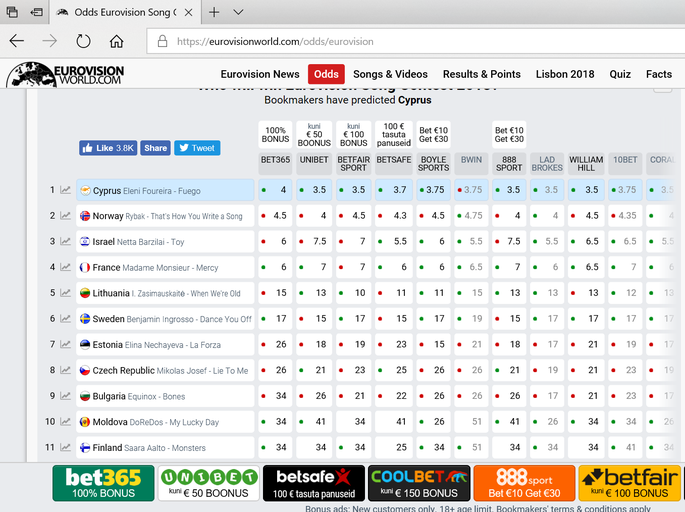The width and height of the screenshot is (685, 512).
Task: Open Finland odds history chart icon
Action: tap(65, 448)
